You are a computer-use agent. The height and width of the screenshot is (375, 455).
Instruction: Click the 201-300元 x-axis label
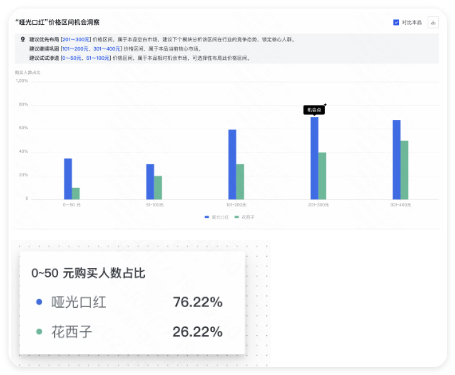tap(318, 205)
